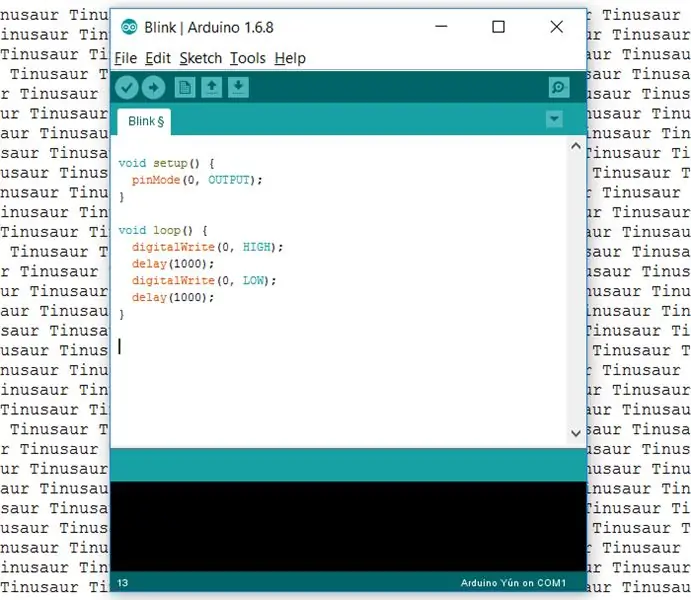Open the Edit menu
The width and height of the screenshot is (691, 600).
158,58
